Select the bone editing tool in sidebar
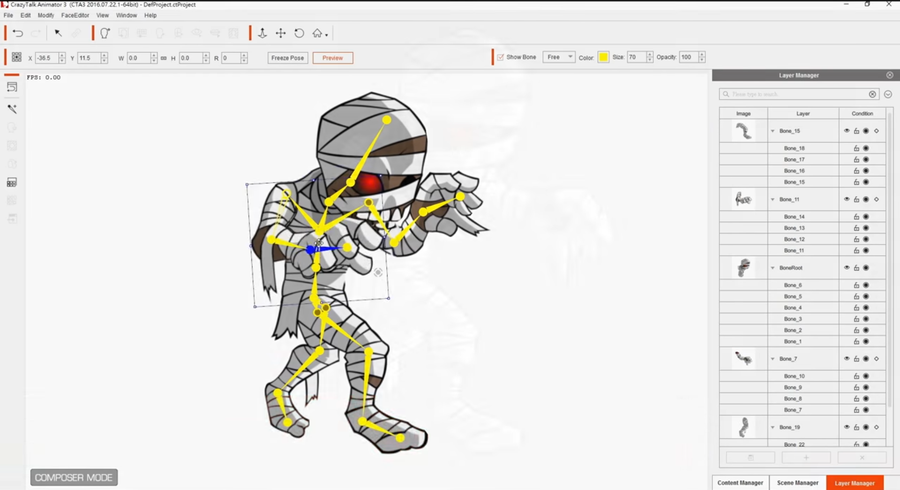 tap(12, 108)
